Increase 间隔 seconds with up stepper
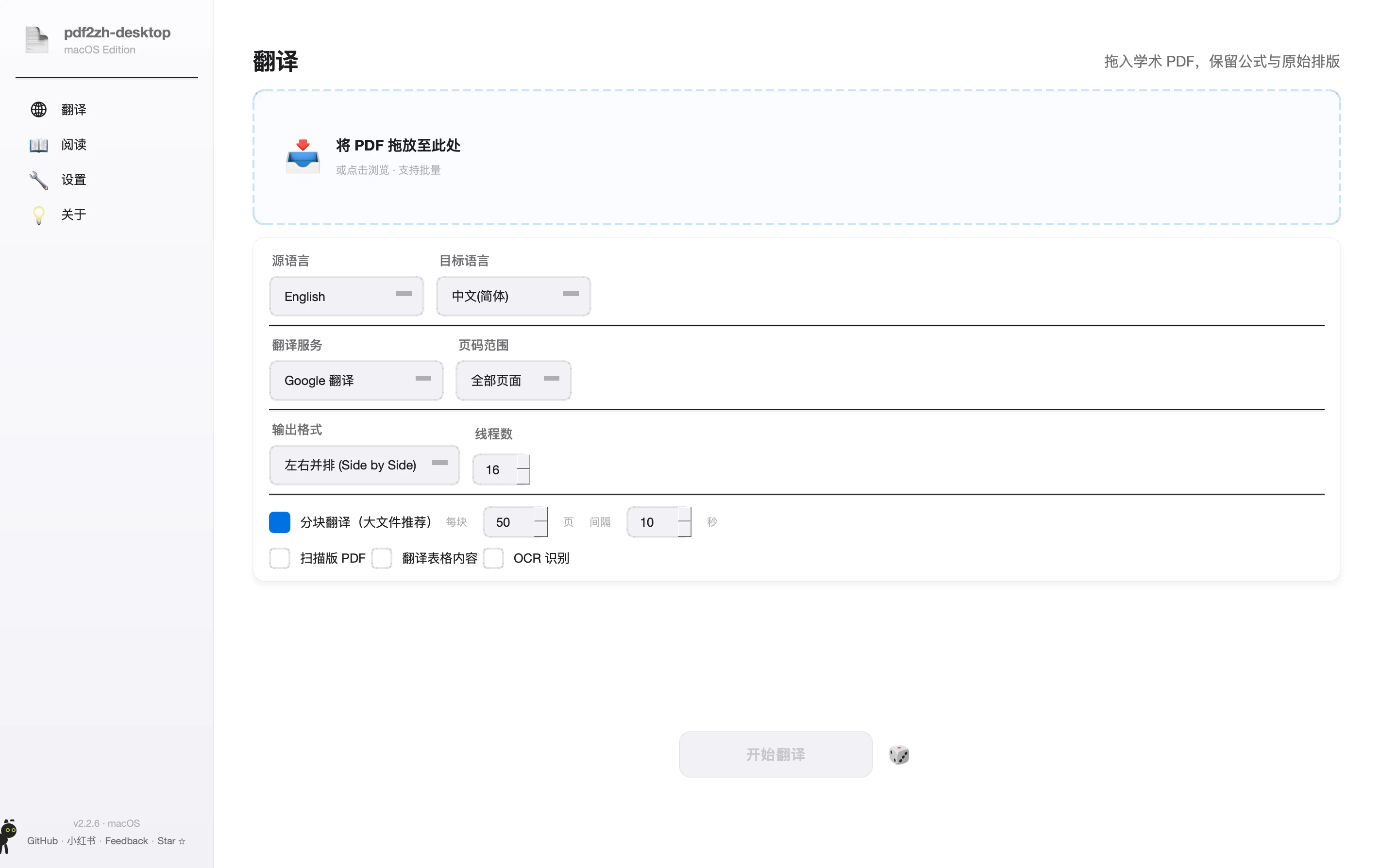 (685, 514)
